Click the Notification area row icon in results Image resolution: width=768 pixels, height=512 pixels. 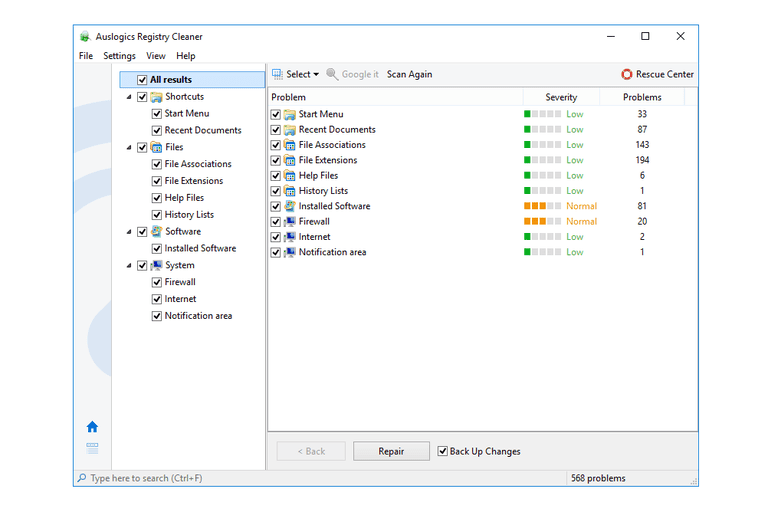click(290, 252)
